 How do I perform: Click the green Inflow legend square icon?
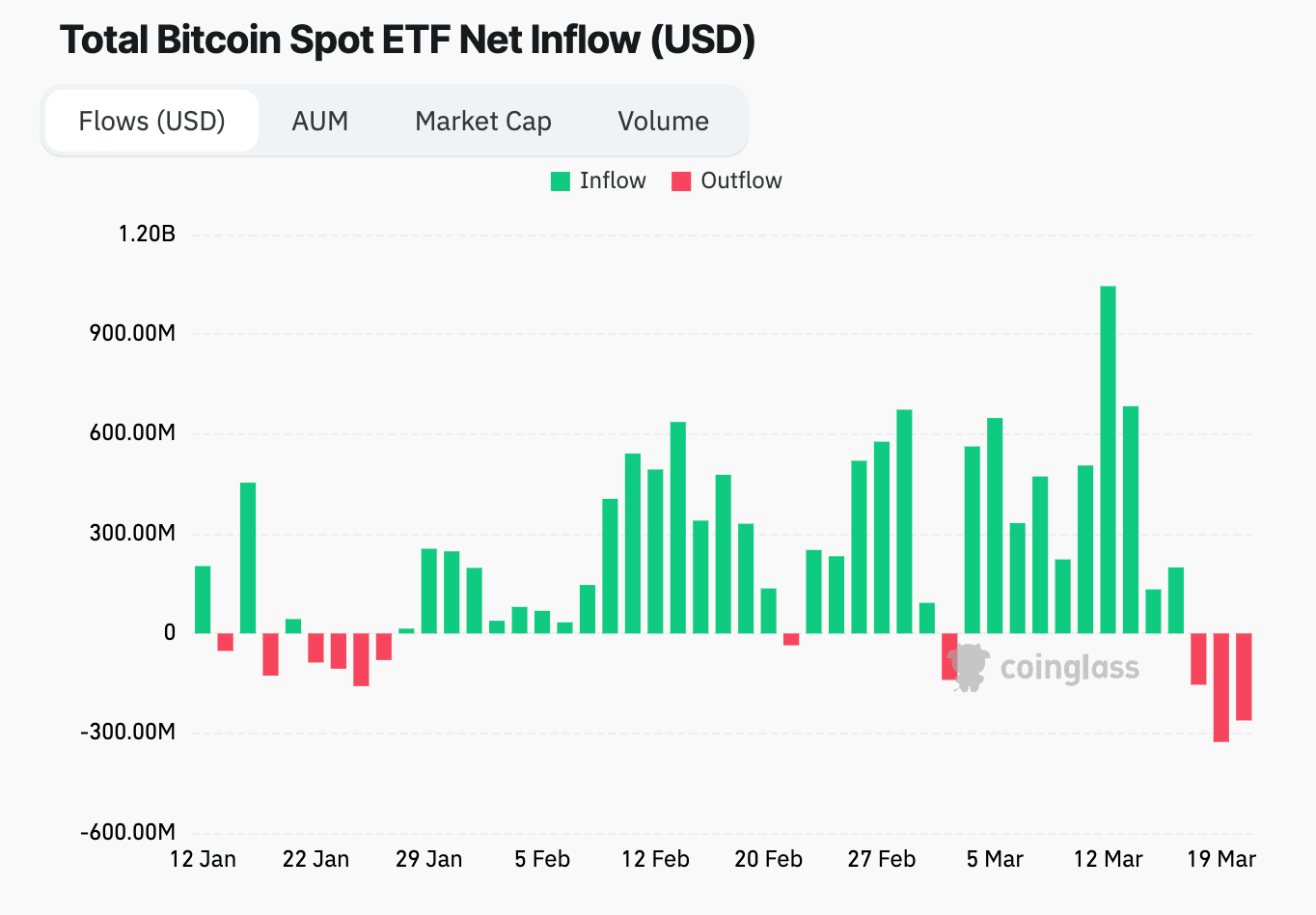(x=560, y=180)
